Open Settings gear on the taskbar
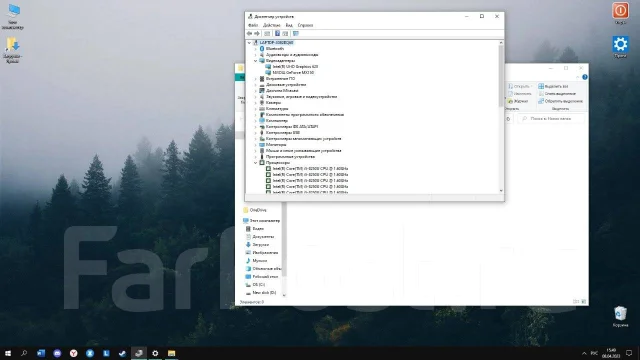The height and width of the screenshot is (360, 640). [155, 353]
